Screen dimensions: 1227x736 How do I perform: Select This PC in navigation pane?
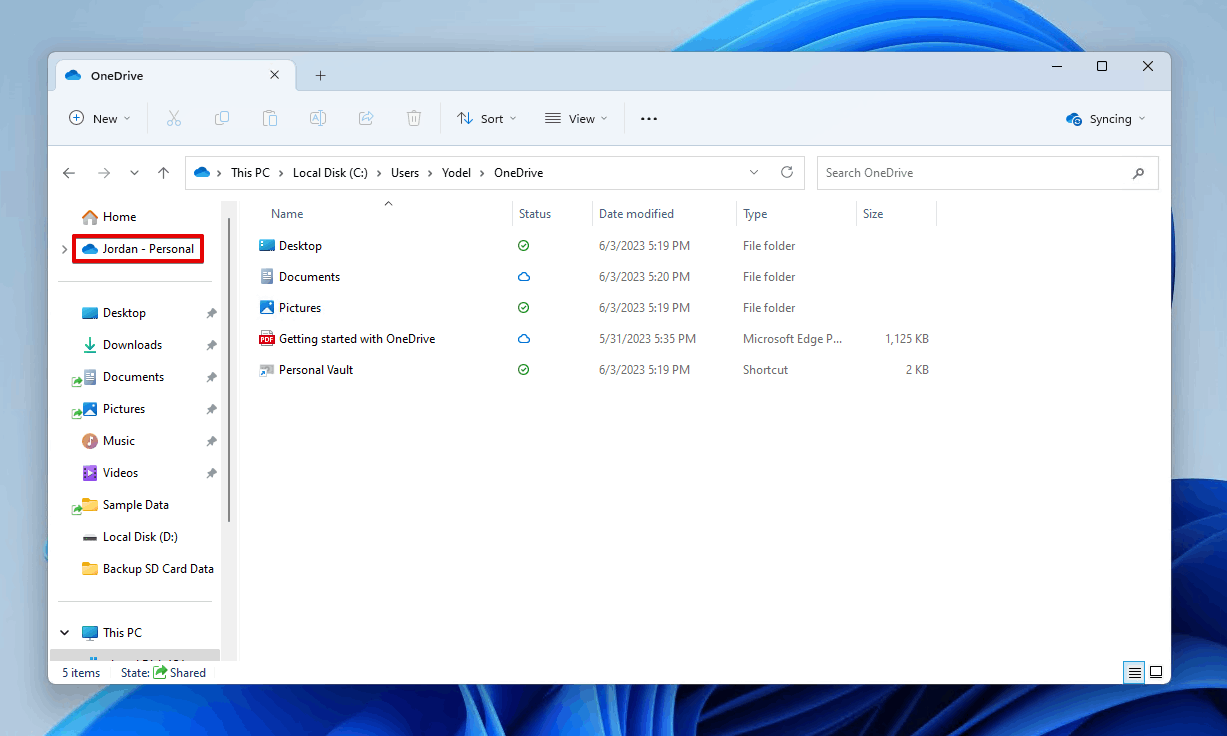click(x=122, y=633)
